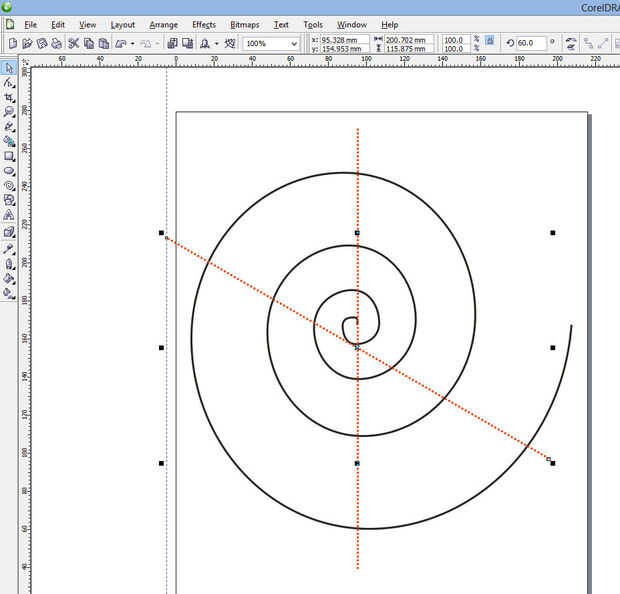The width and height of the screenshot is (620, 594).
Task: Open the Effects menu
Action: [203, 24]
